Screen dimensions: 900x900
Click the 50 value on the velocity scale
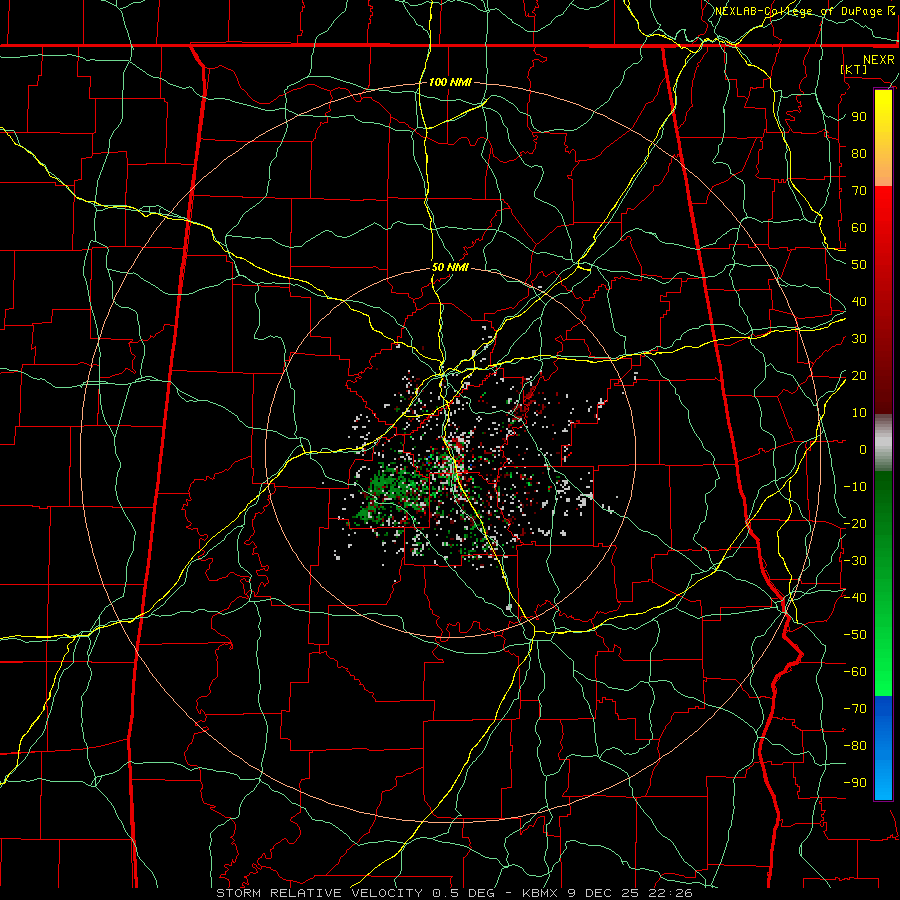pos(859,265)
